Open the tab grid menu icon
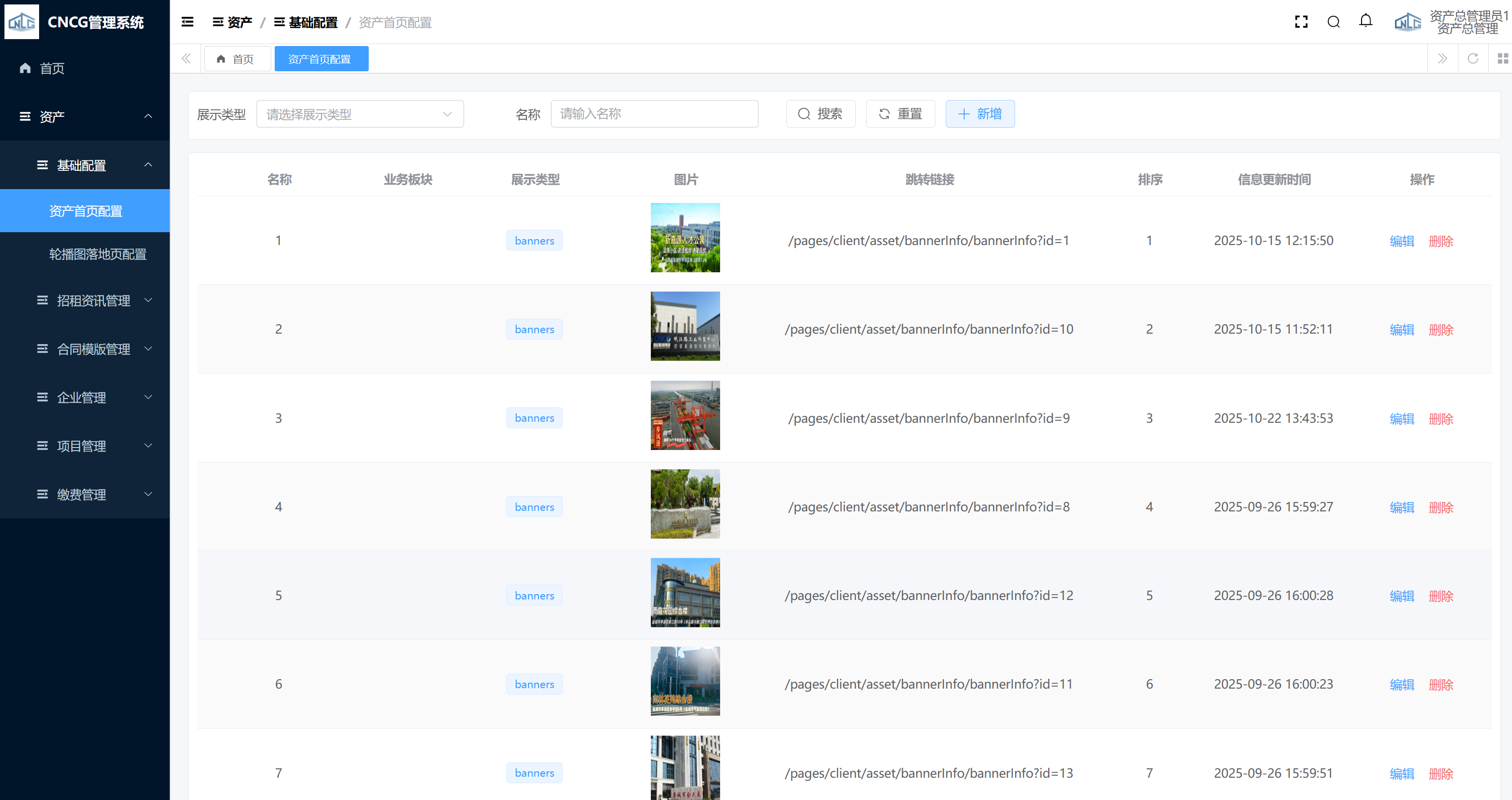 (1502, 59)
